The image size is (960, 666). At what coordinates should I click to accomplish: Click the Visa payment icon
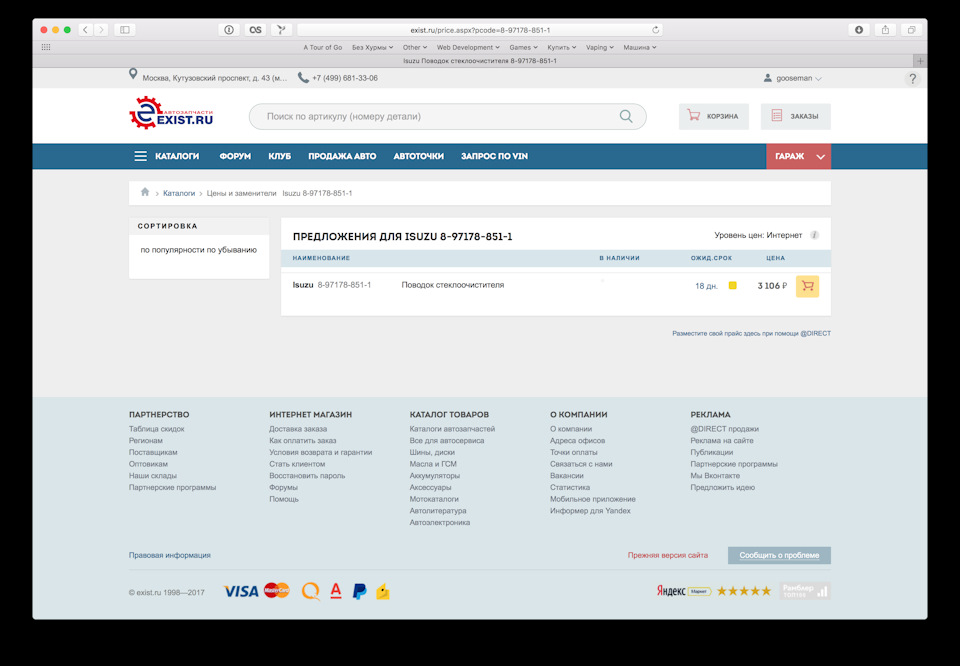pyautogui.click(x=241, y=591)
